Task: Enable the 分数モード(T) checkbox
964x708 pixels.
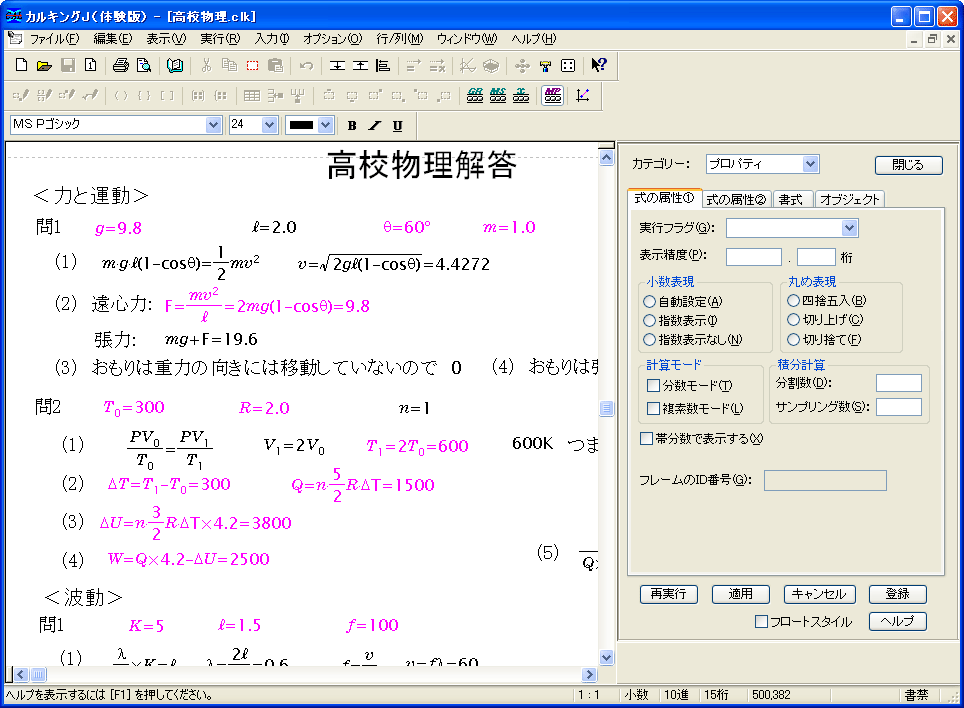Action: [654, 385]
